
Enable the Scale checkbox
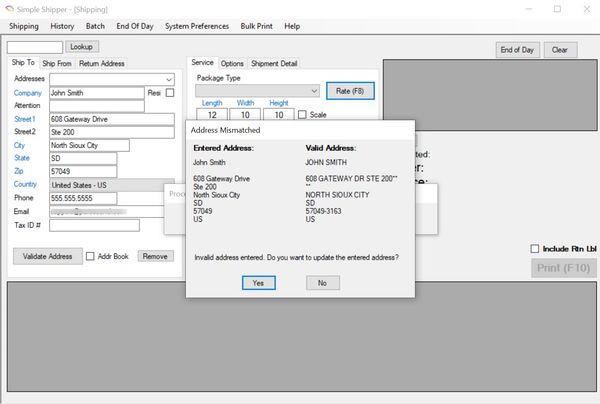click(302, 115)
